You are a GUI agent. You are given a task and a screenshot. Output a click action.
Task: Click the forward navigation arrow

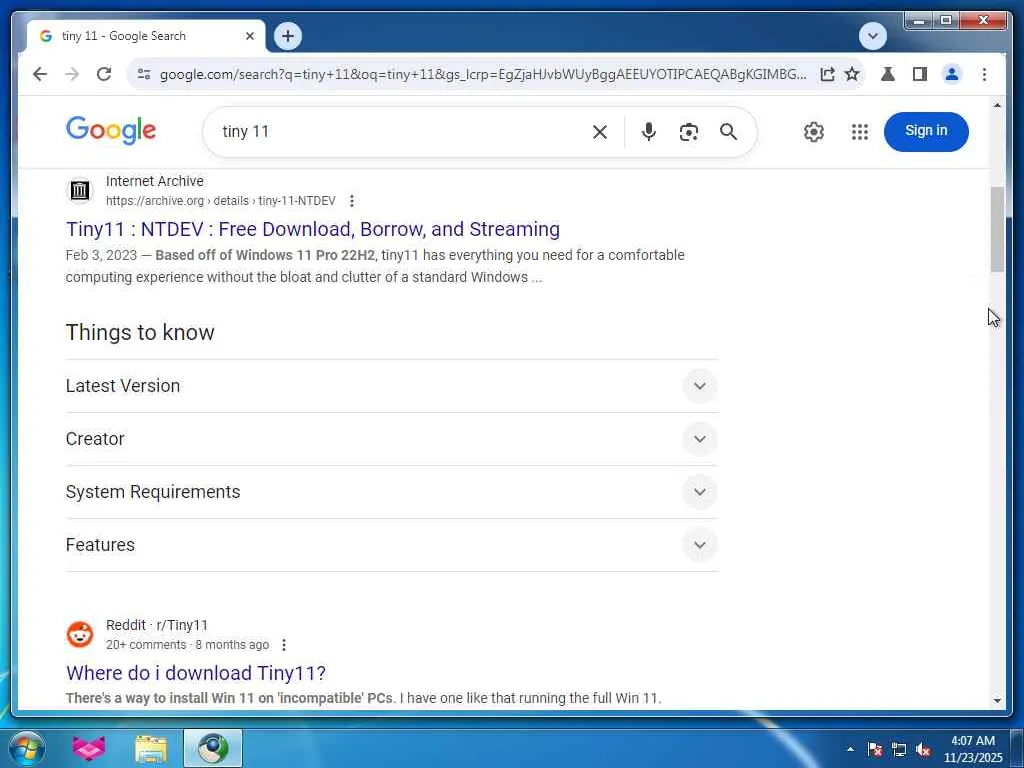[x=72, y=74]
